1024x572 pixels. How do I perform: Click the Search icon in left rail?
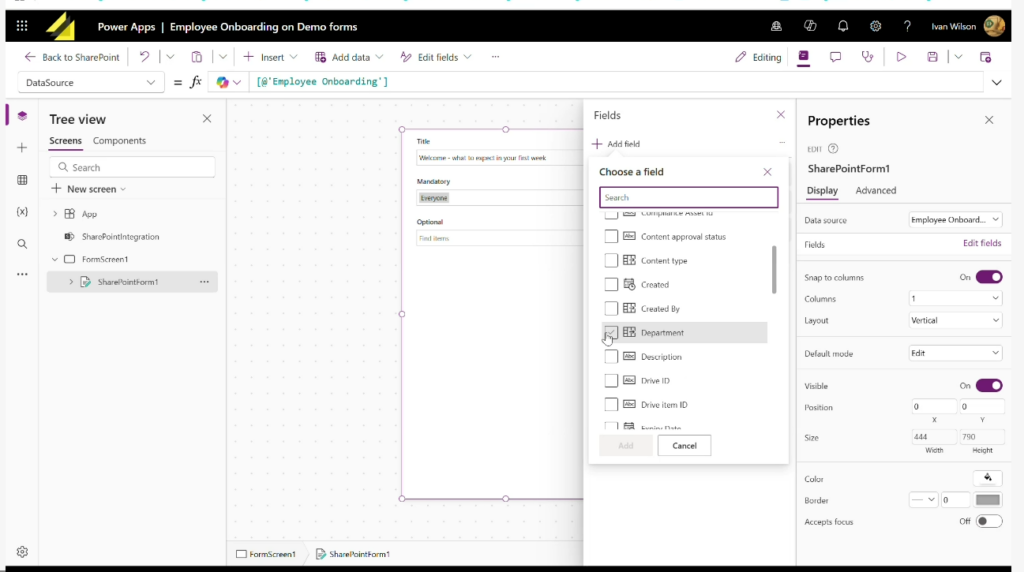coord(22,244)
